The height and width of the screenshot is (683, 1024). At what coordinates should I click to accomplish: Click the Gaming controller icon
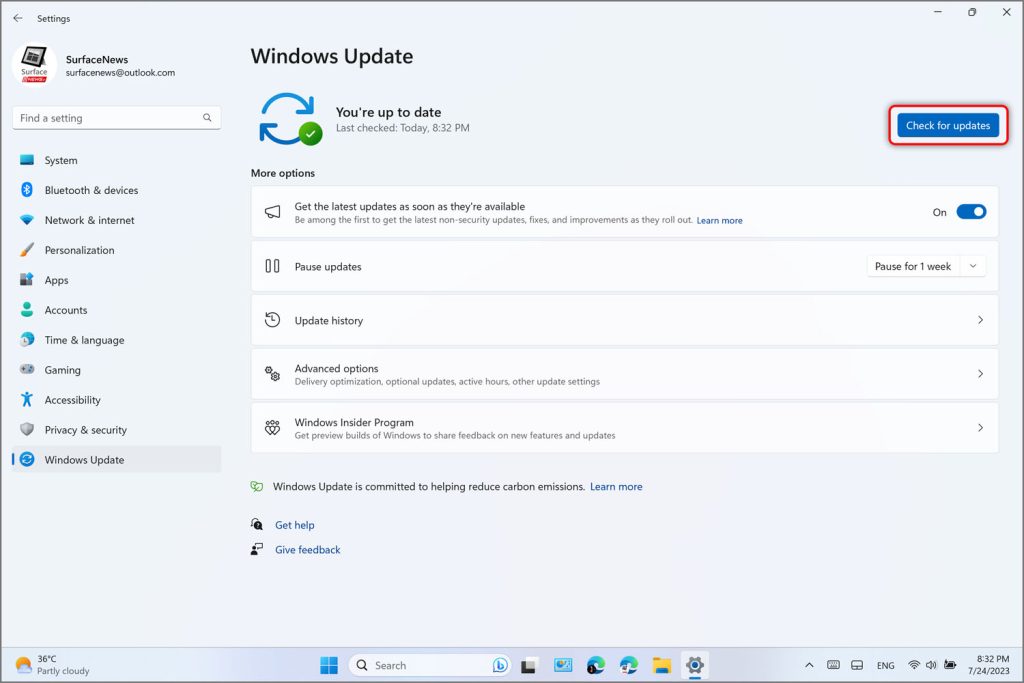tap(27, 370)
